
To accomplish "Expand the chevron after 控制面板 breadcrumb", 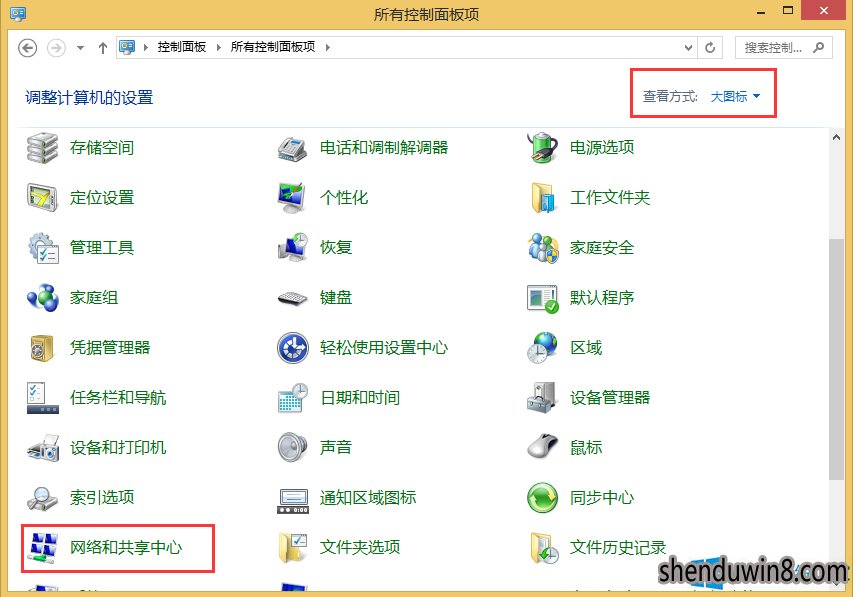I will pos(219,47).
